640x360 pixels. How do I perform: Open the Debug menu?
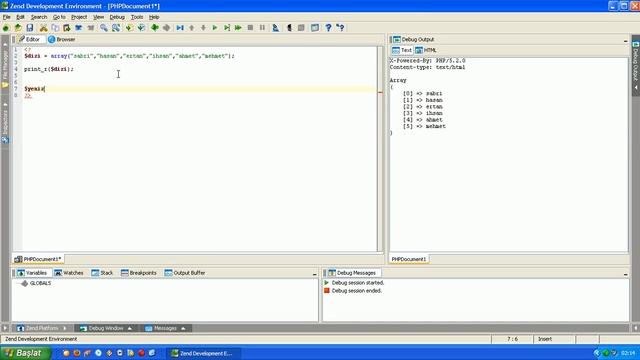coord(117,17)
